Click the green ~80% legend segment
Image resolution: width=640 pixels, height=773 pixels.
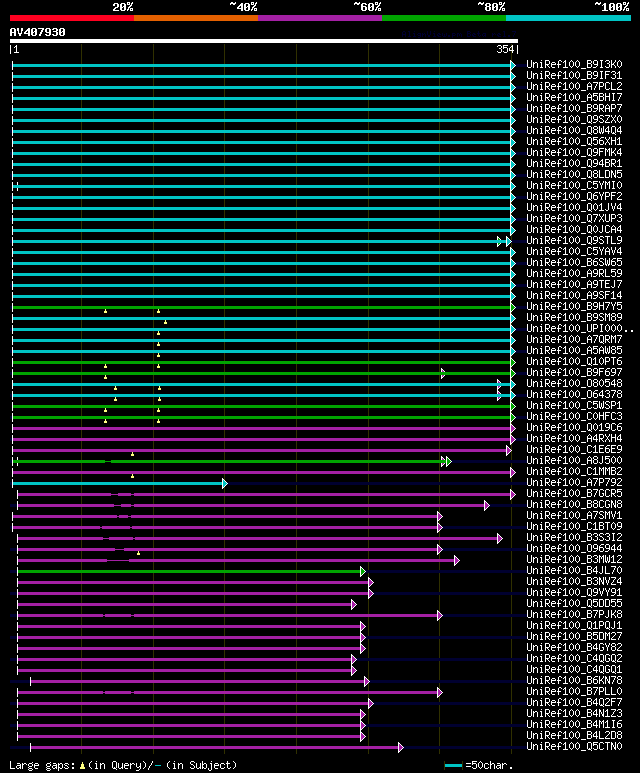[x=444, y=18]
